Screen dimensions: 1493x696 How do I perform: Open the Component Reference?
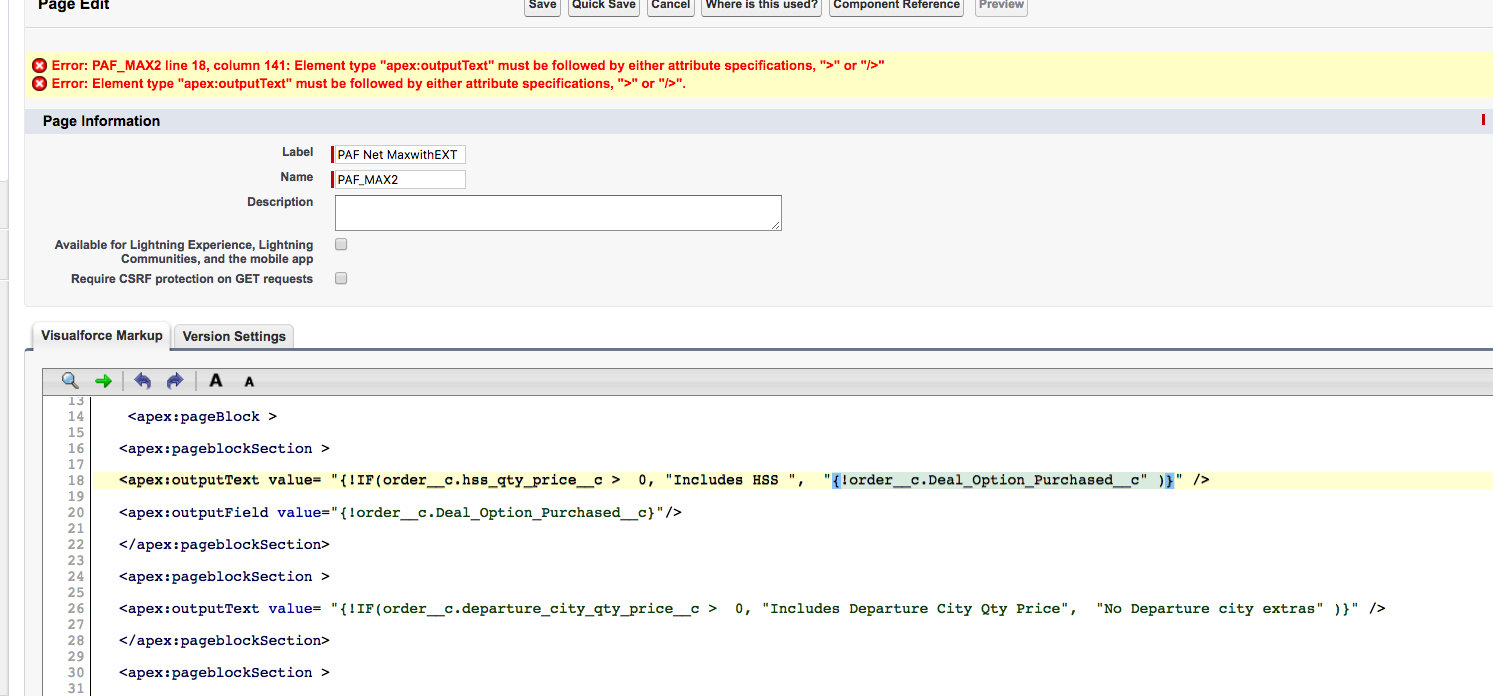click(x=895, y=6)
